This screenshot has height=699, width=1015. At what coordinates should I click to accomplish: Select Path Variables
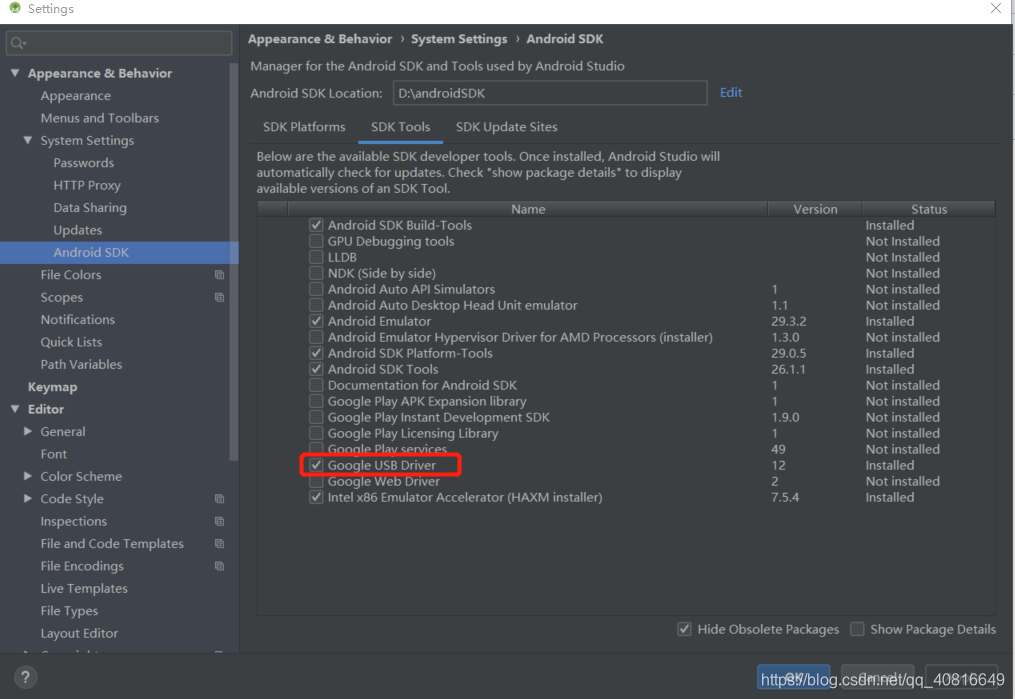81,364
